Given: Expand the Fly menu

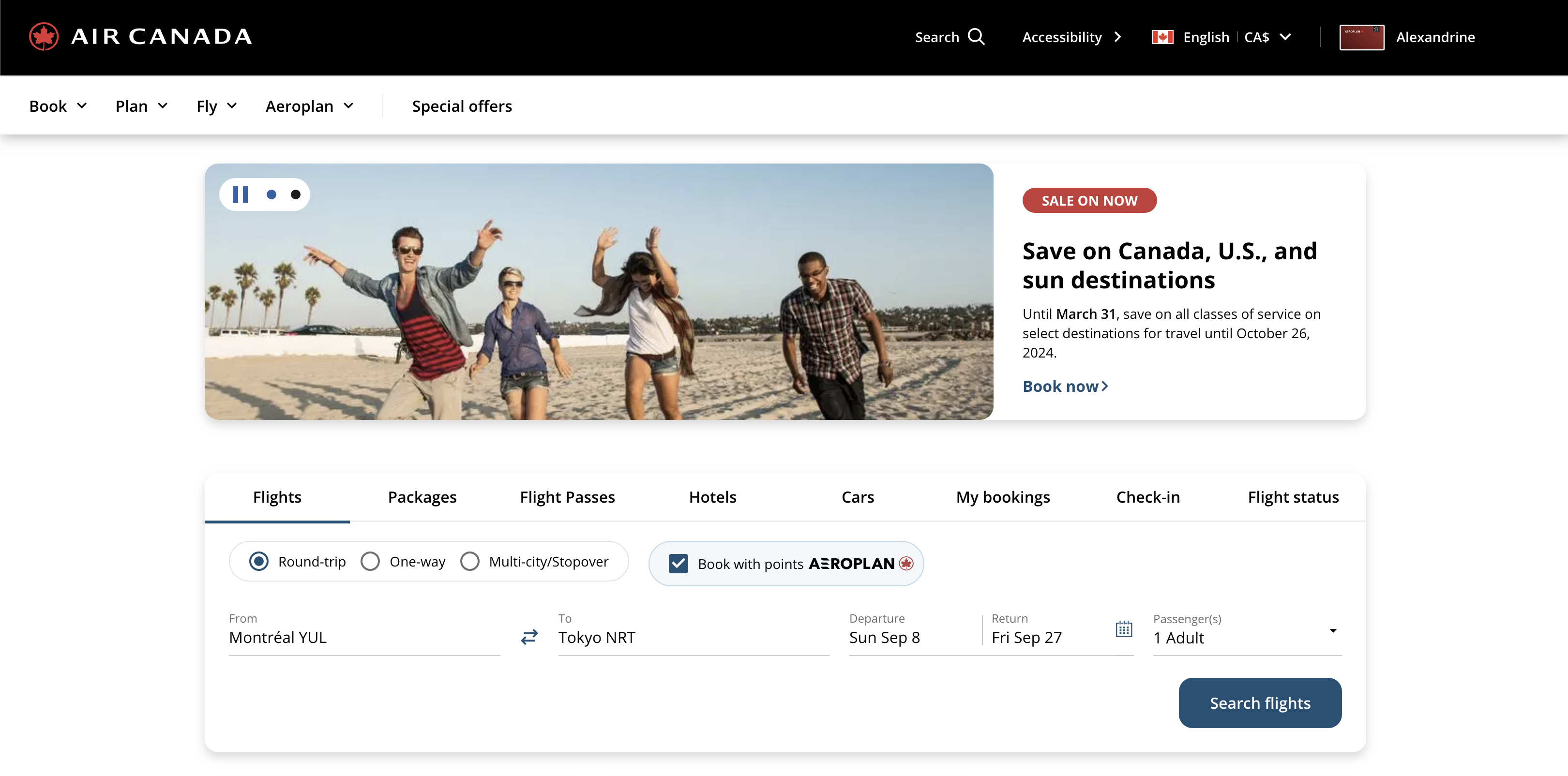Looking at the screenshot, I should click(x=217, y=106).
